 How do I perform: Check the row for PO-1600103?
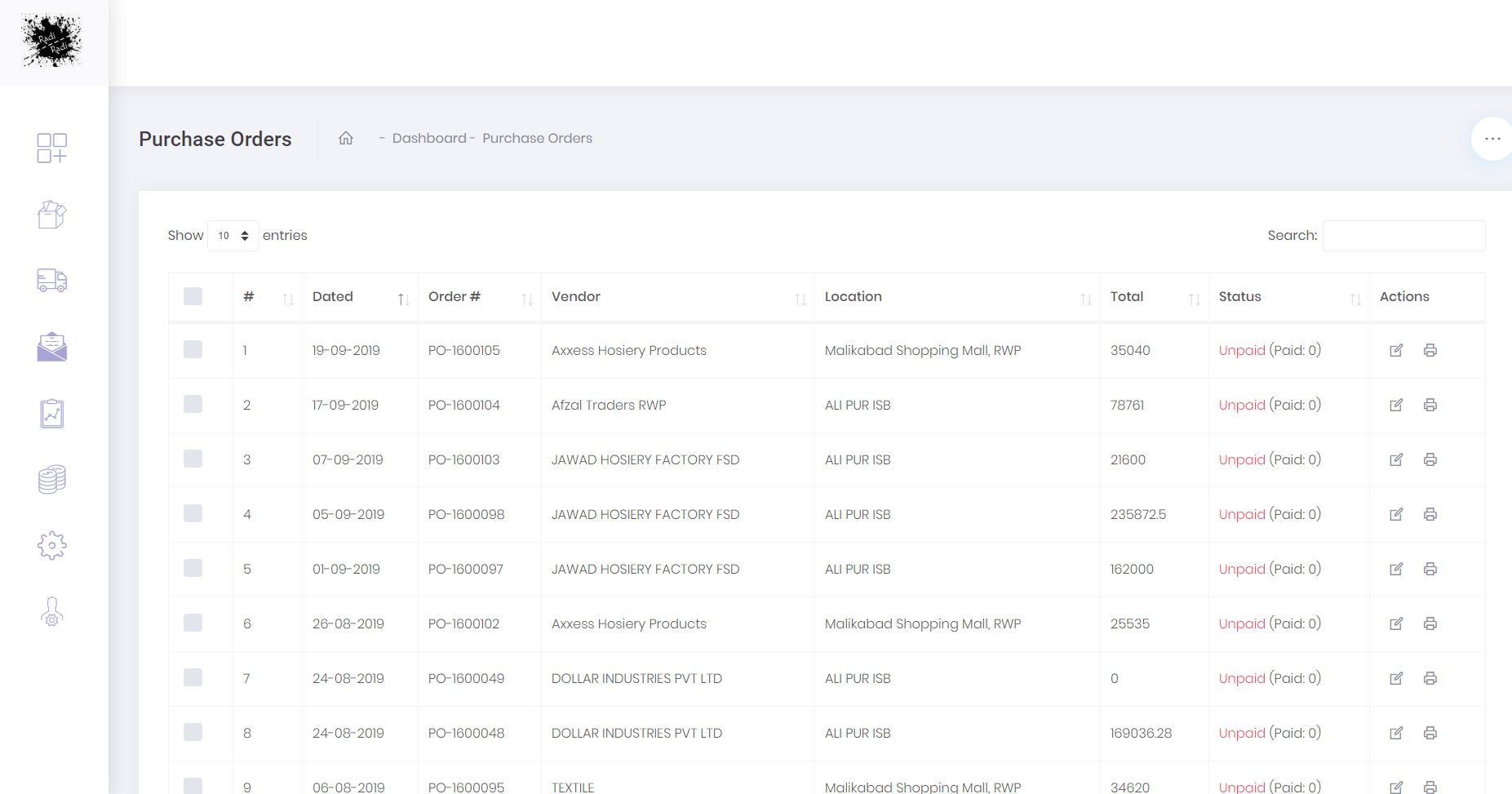193,459
